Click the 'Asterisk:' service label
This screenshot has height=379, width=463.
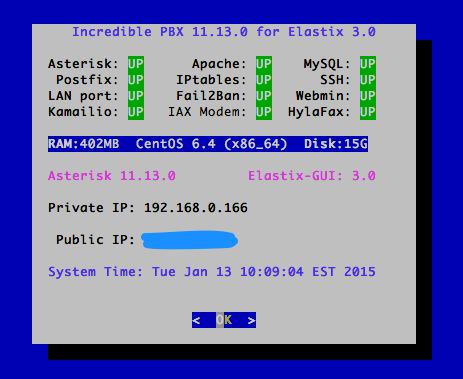point(83,64)
